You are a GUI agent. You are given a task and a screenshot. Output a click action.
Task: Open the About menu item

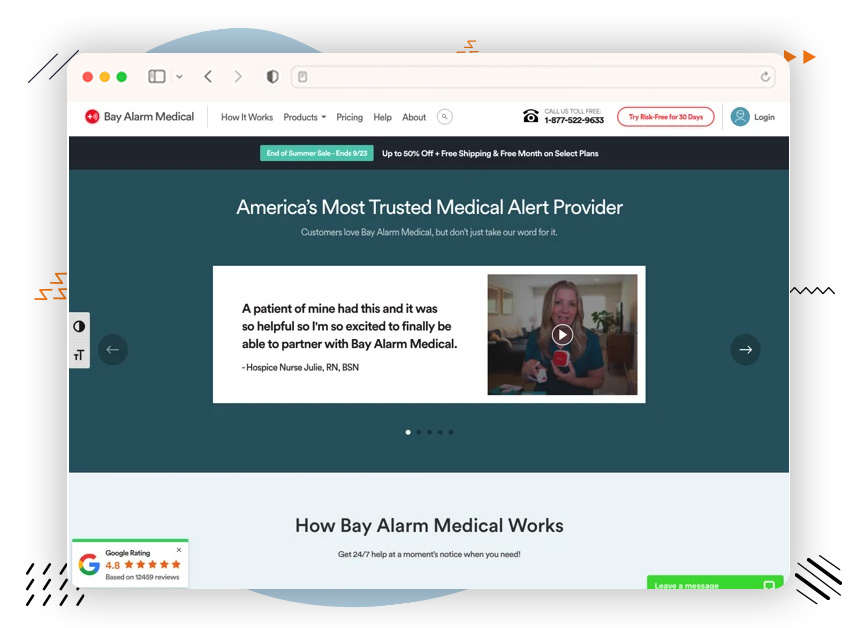[413, 117]
